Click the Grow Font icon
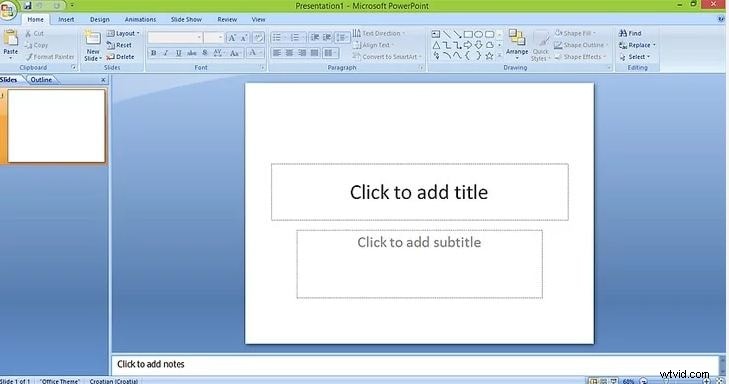729x384 pixels. pyautogui.click(x=232, y=38)
